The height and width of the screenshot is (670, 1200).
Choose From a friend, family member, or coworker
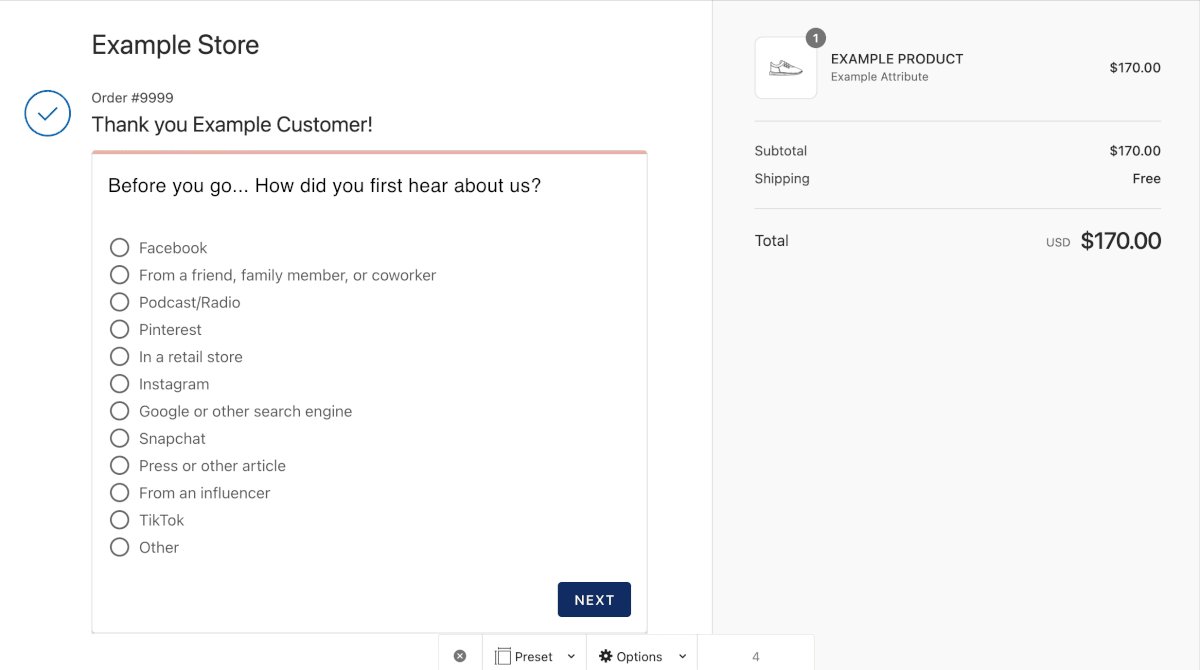click(x=120, y=274)
